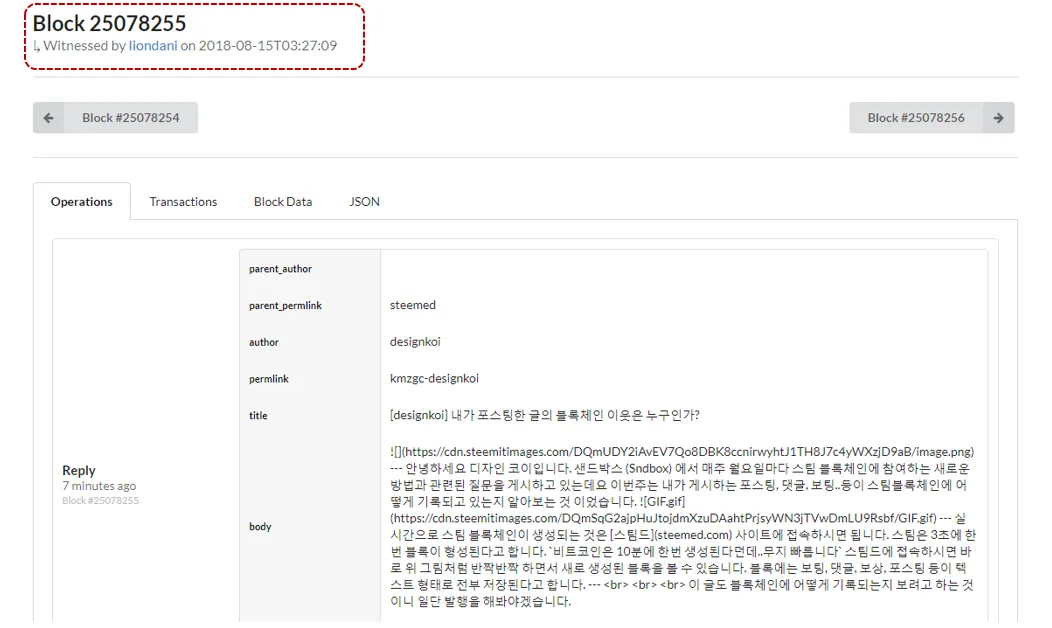The width and height of the screenshot is (1052, 628).
Task: Click the witnessed timestamp 2018-08-15T03:27:09
Action: click(268, 46)
